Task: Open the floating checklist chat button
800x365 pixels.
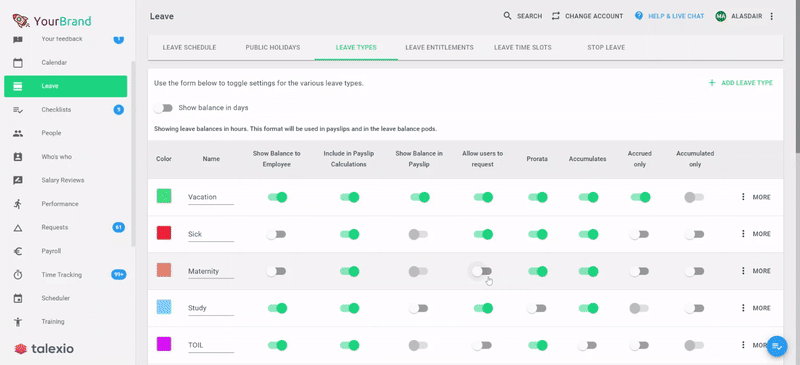Action: (x=777, y=346)
